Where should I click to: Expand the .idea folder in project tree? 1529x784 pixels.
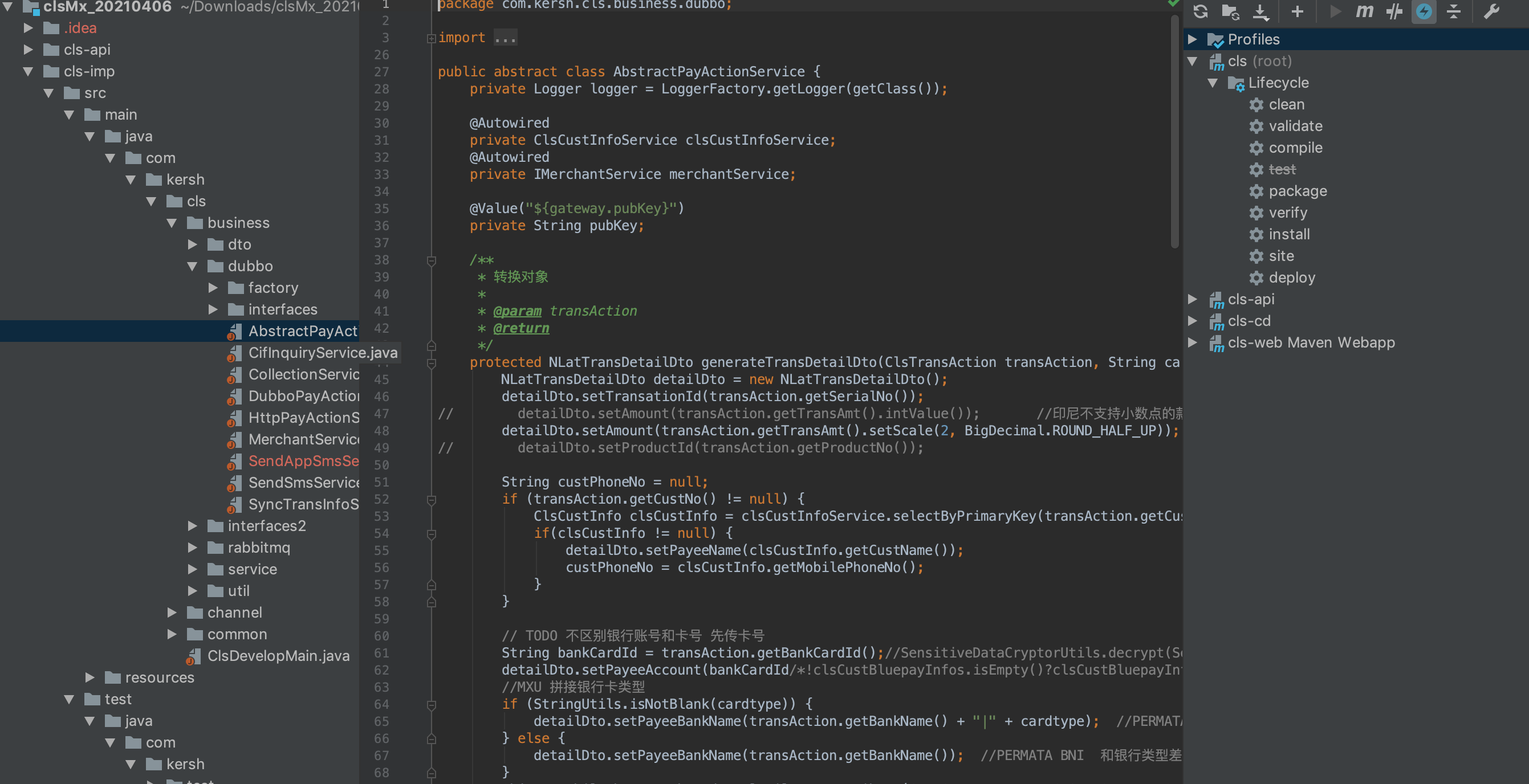(28, 28)
